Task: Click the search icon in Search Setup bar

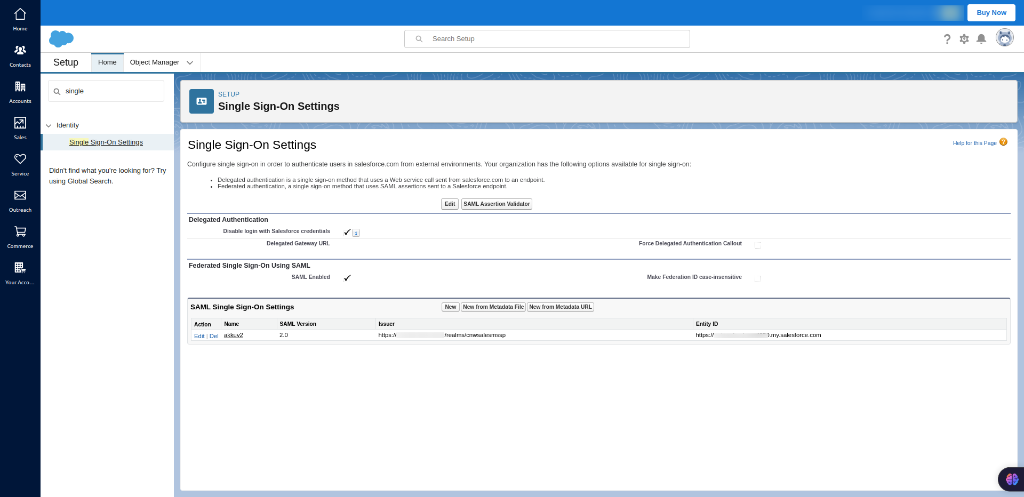Action: coord(419,39)
